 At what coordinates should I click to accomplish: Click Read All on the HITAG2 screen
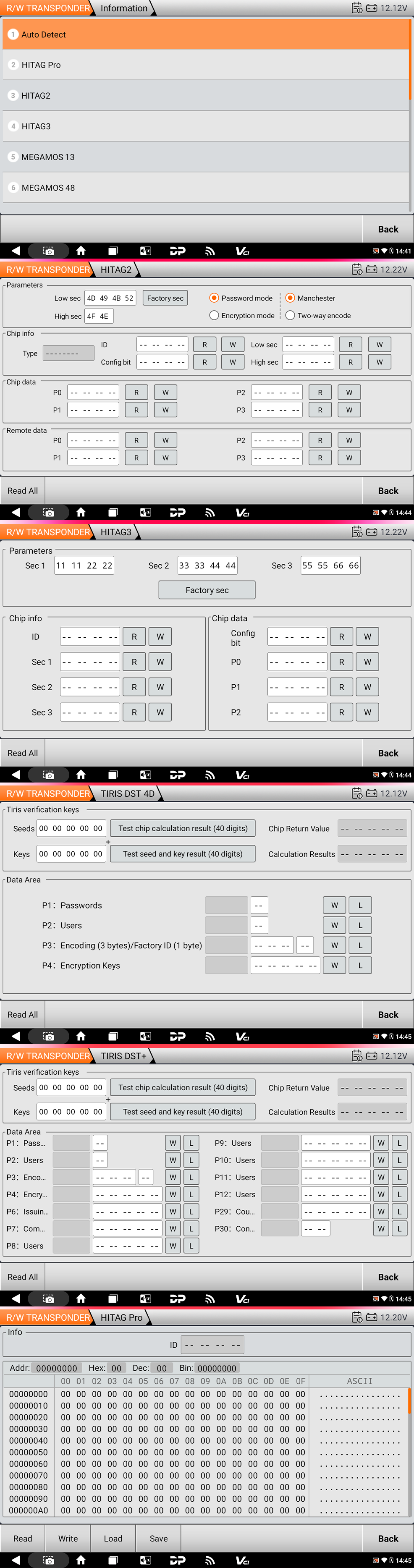(23, 491)
